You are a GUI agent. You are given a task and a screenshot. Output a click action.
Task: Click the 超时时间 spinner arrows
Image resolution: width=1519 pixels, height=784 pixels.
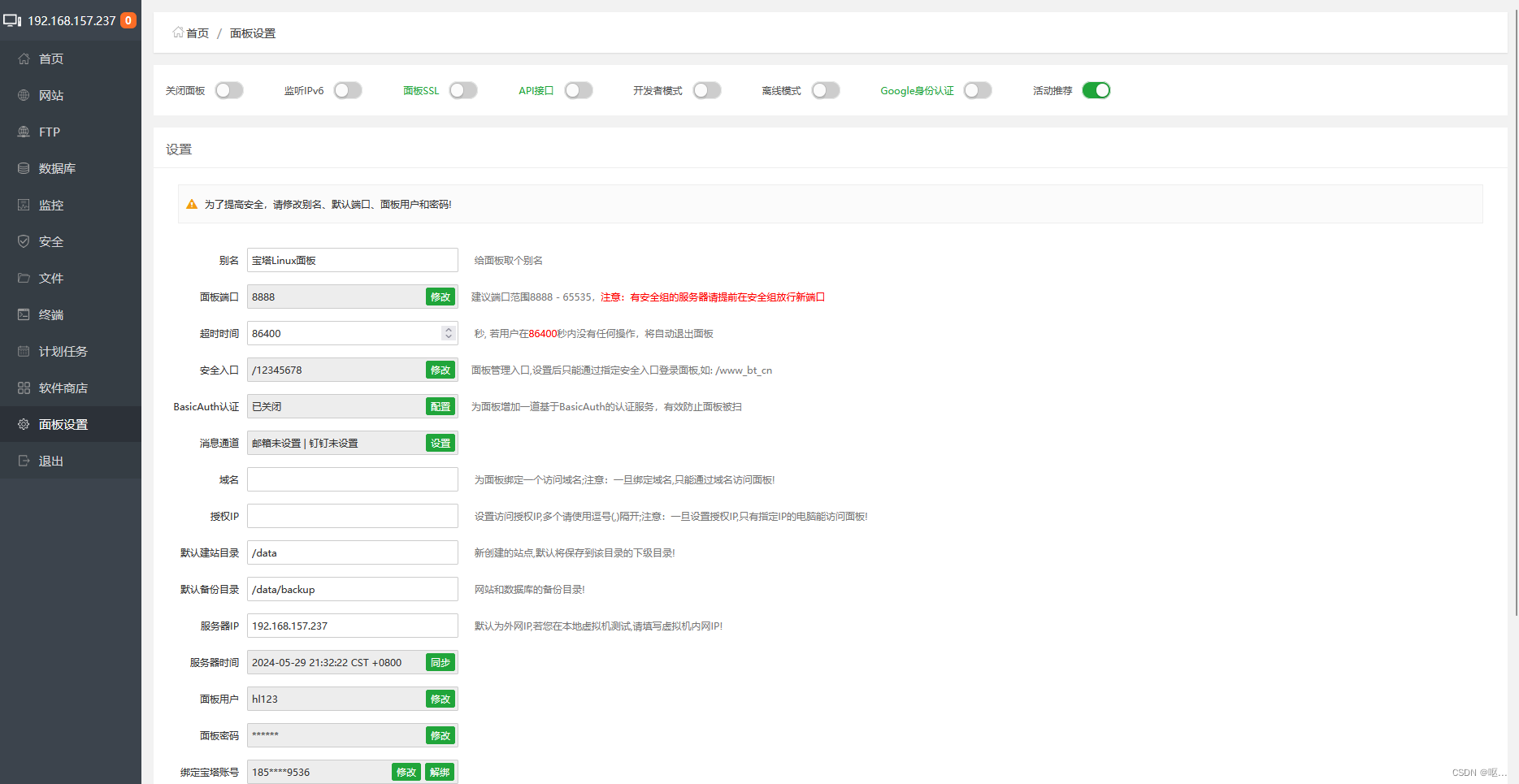448,333
